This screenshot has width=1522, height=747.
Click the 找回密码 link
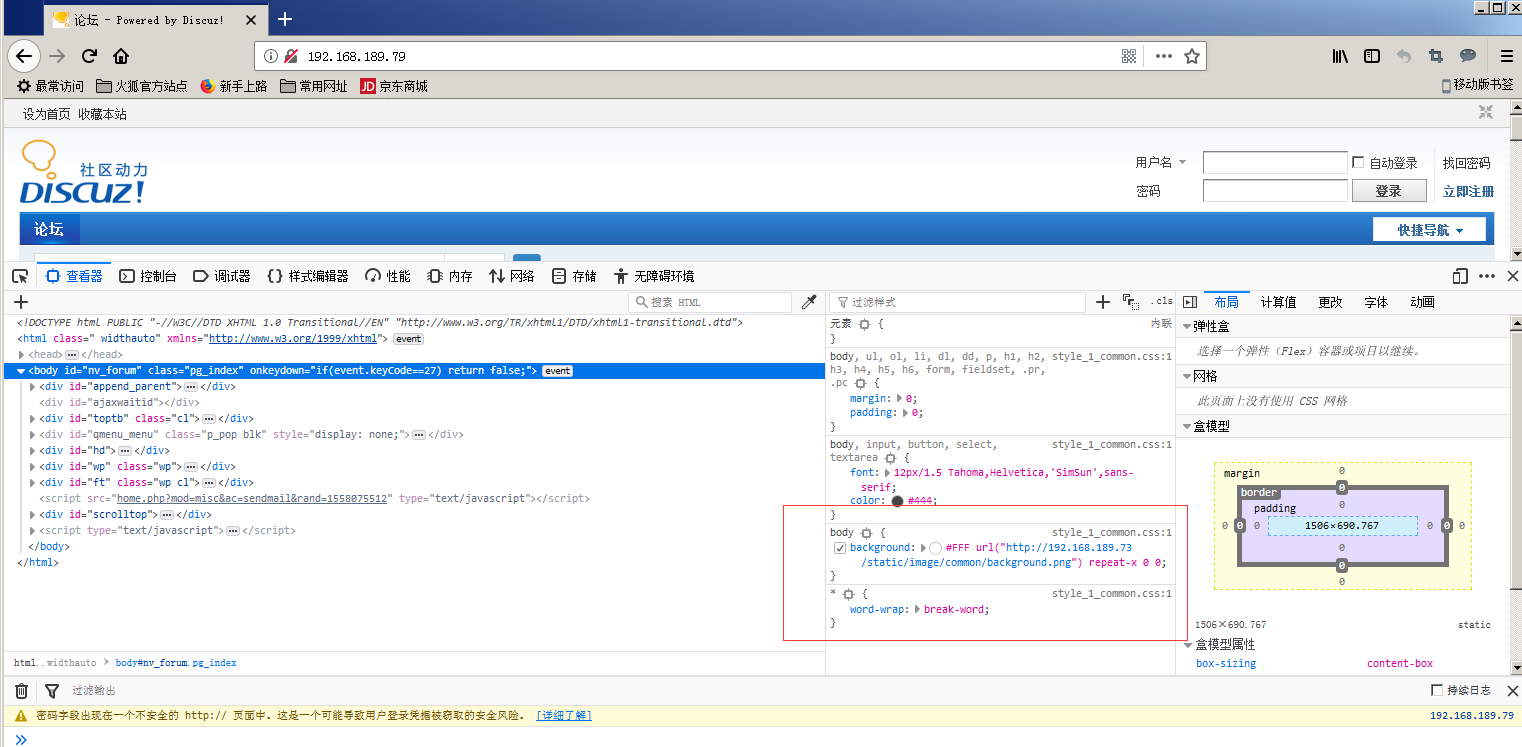[x=1466, y=163]
